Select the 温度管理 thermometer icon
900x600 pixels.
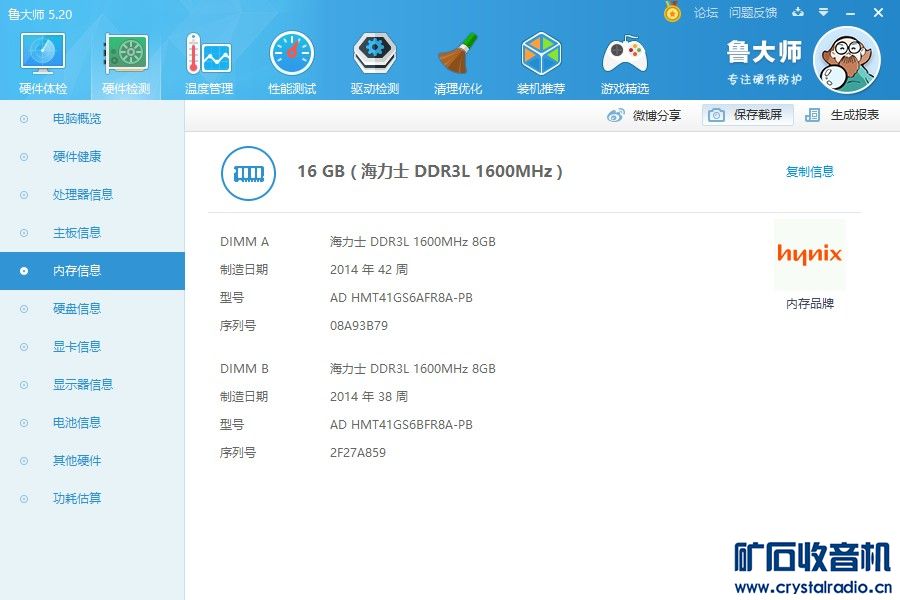pyautogui.click(x=209, y=55)
